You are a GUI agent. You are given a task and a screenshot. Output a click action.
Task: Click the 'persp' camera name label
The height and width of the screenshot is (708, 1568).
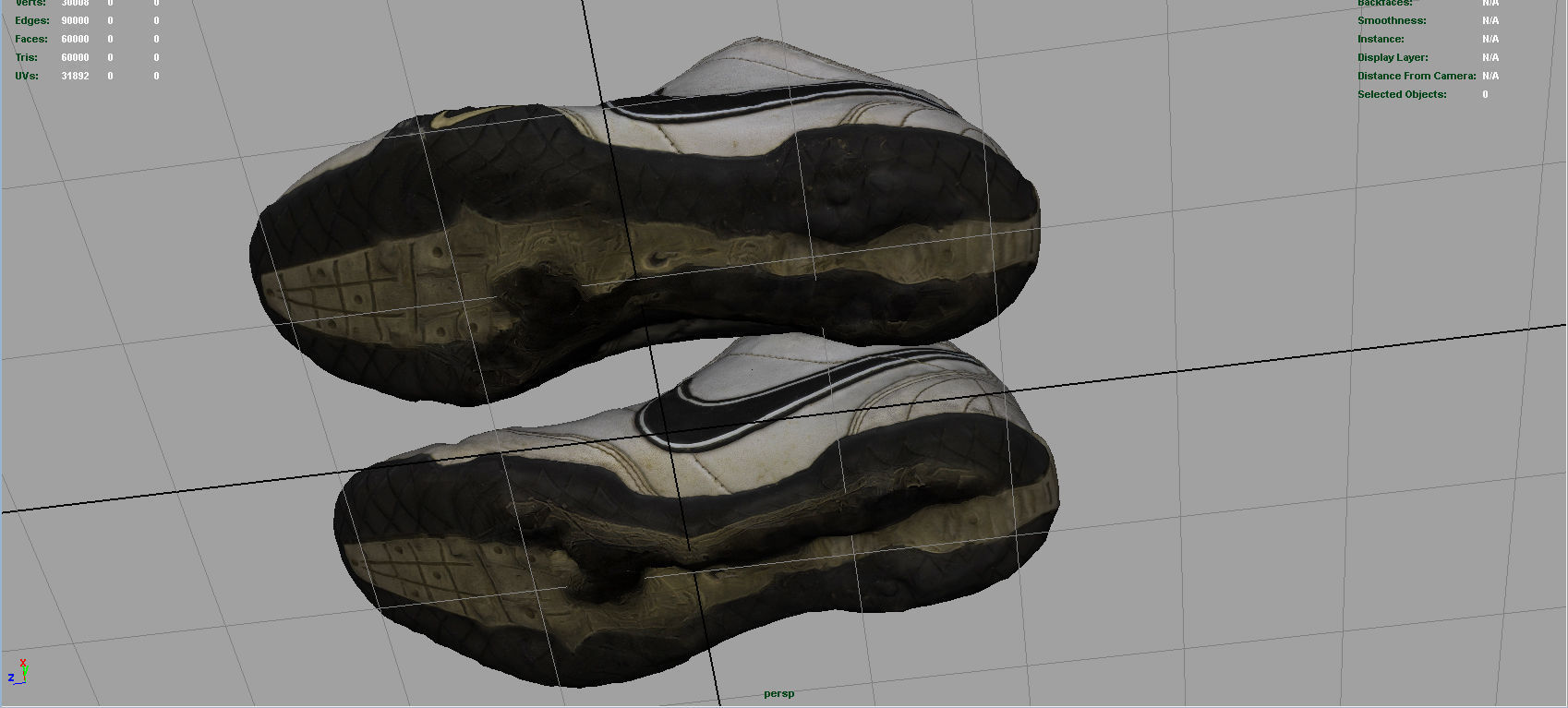tap(778, 693)
